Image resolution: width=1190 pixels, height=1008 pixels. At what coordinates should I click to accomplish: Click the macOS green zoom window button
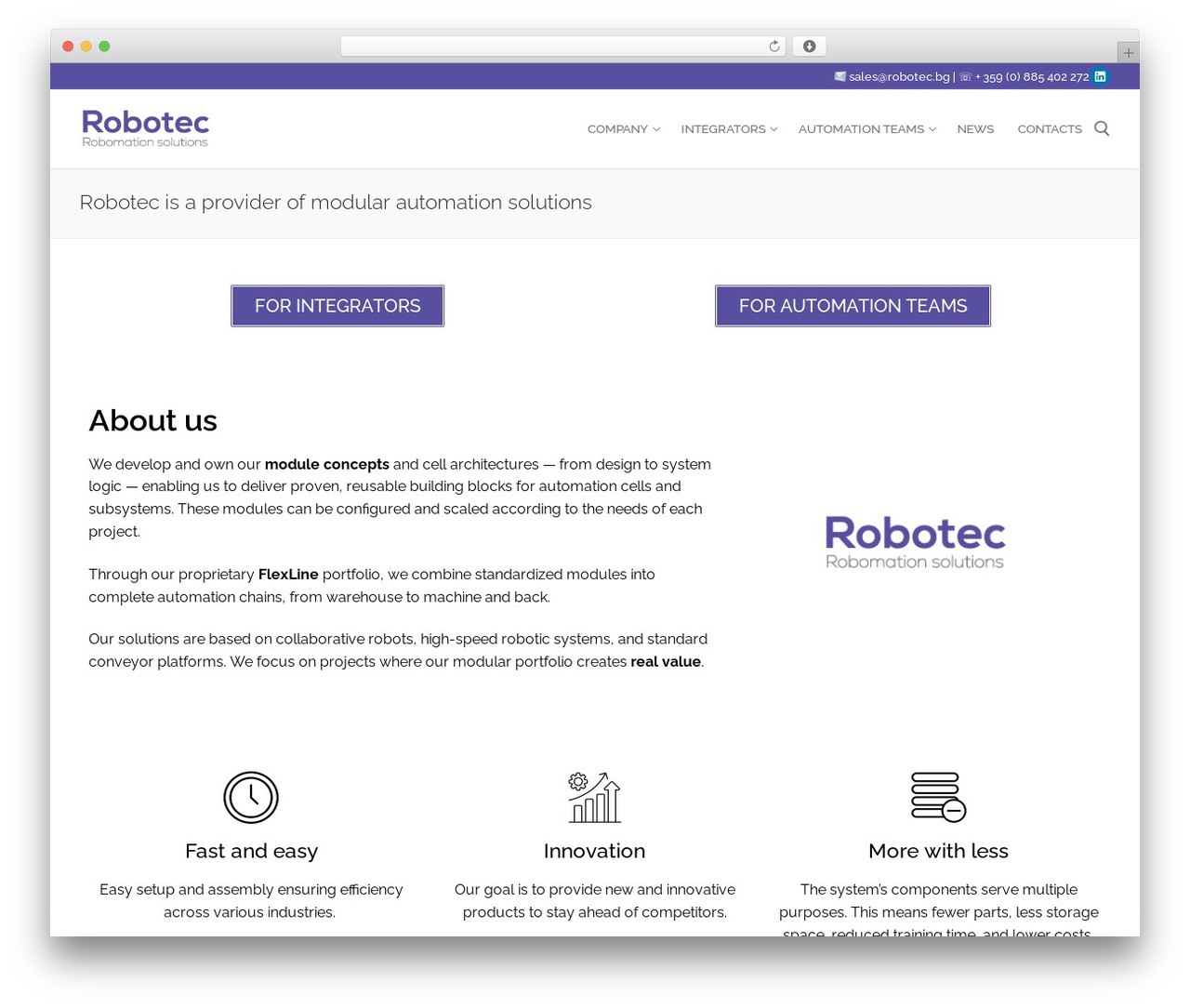tap(104, 46)
